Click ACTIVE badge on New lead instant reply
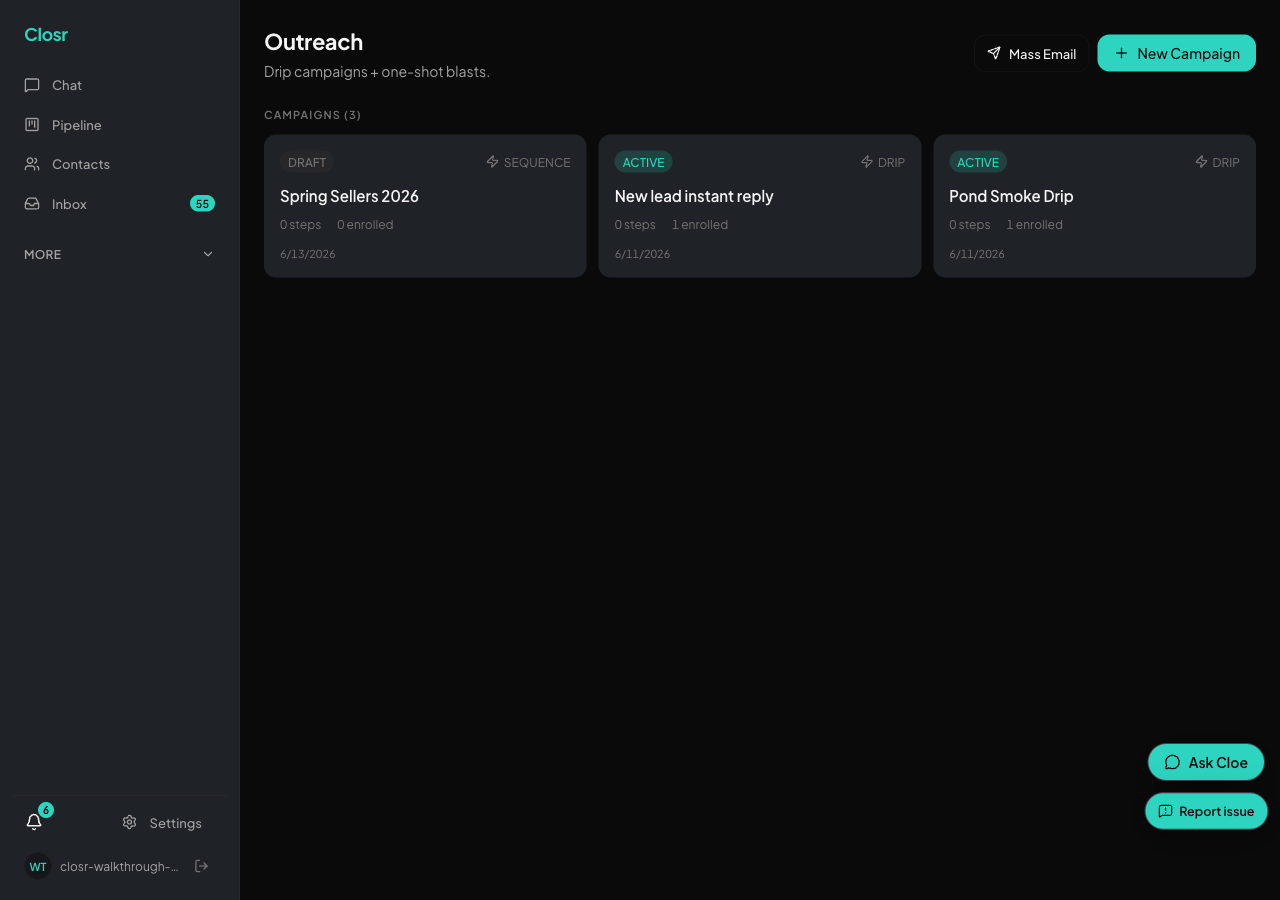Image resolution: width=1280 pixels, height=900 pixels. click(x=643, y=162)
